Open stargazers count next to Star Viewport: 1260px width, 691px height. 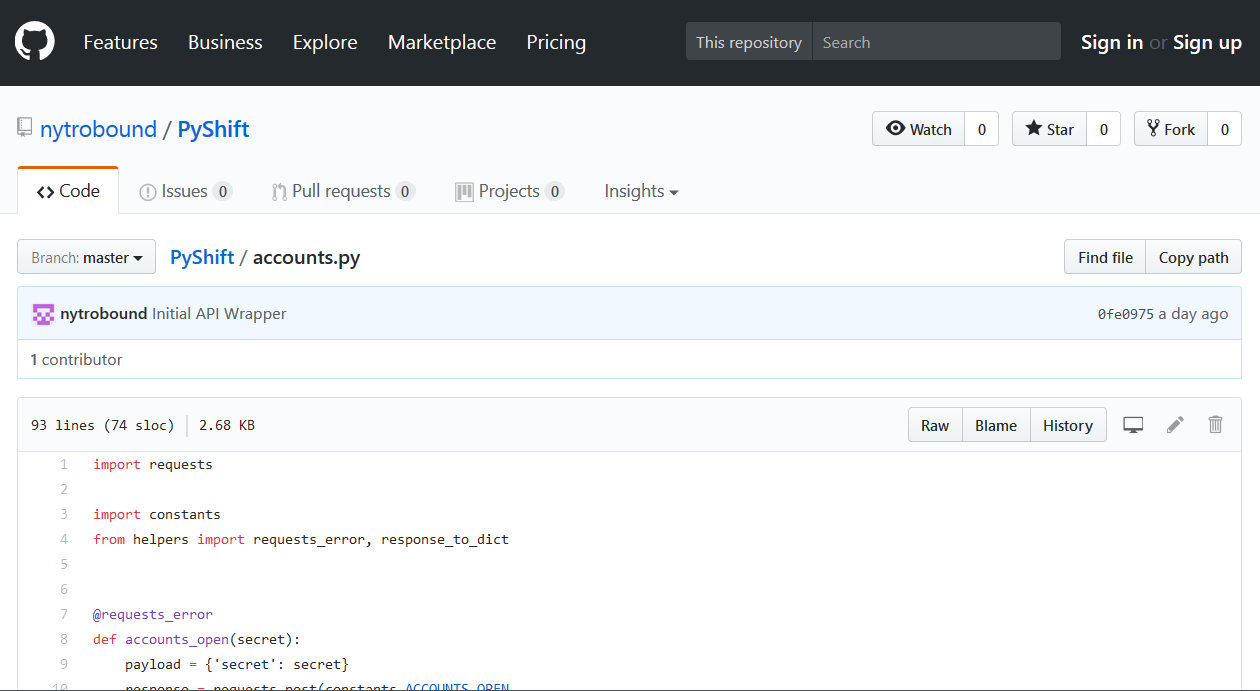[x=1104, y=129]
